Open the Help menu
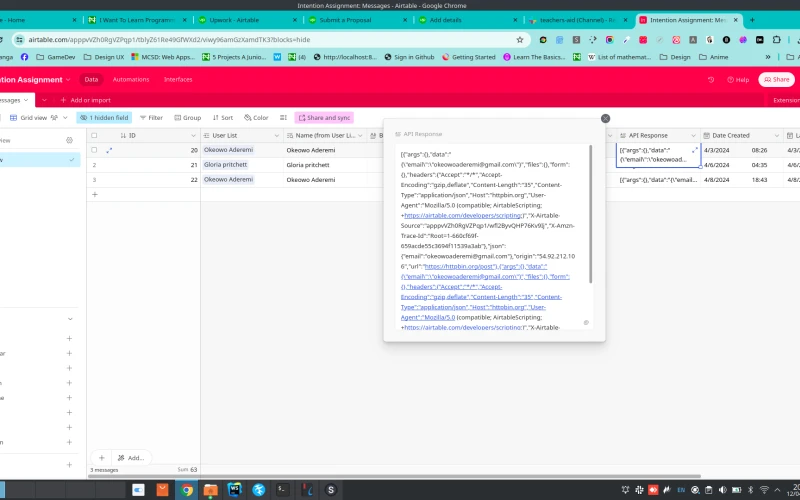The image size is (800, 500). click(738, 80)
